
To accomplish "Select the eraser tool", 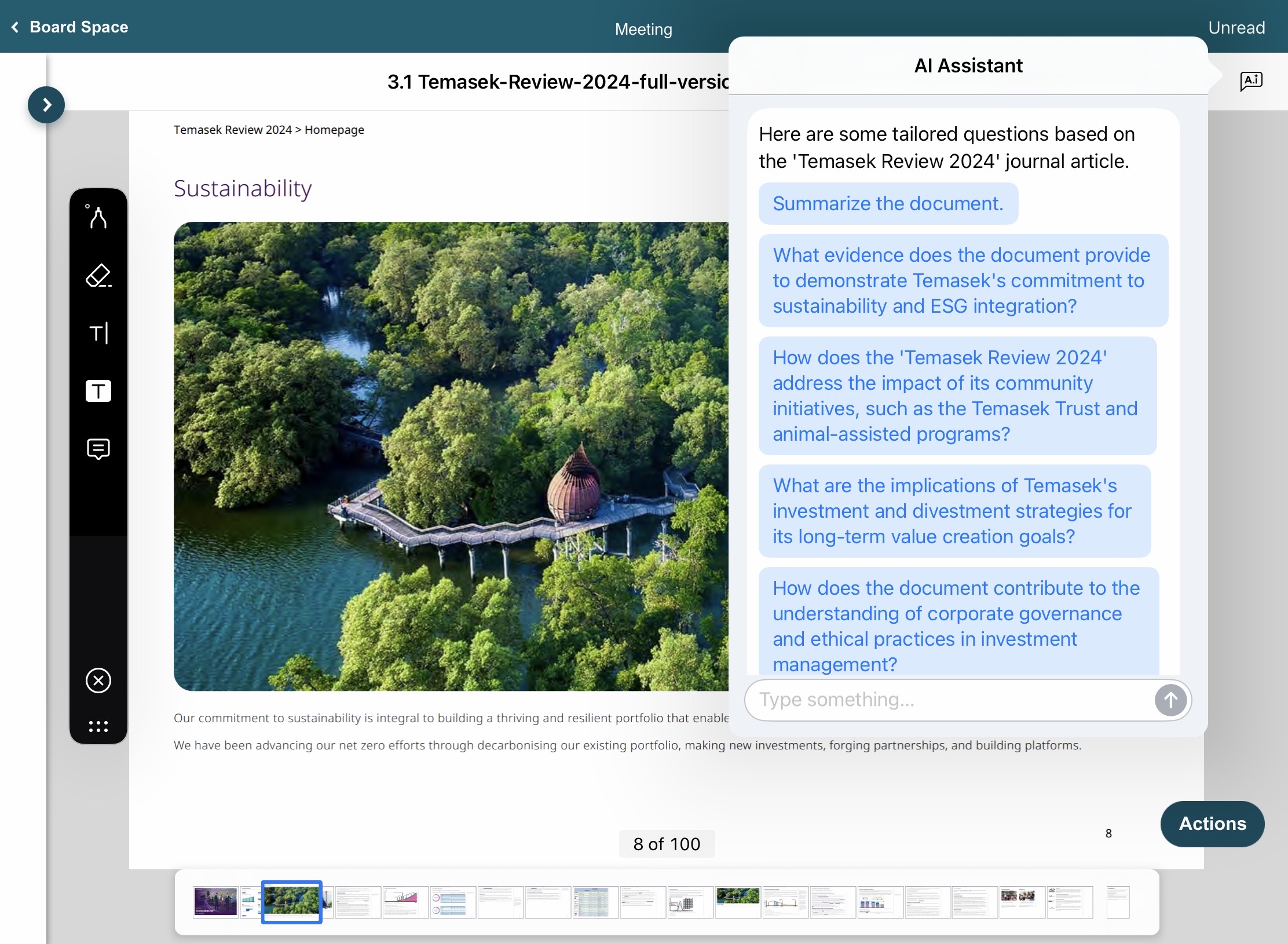I will pos(98,276).
